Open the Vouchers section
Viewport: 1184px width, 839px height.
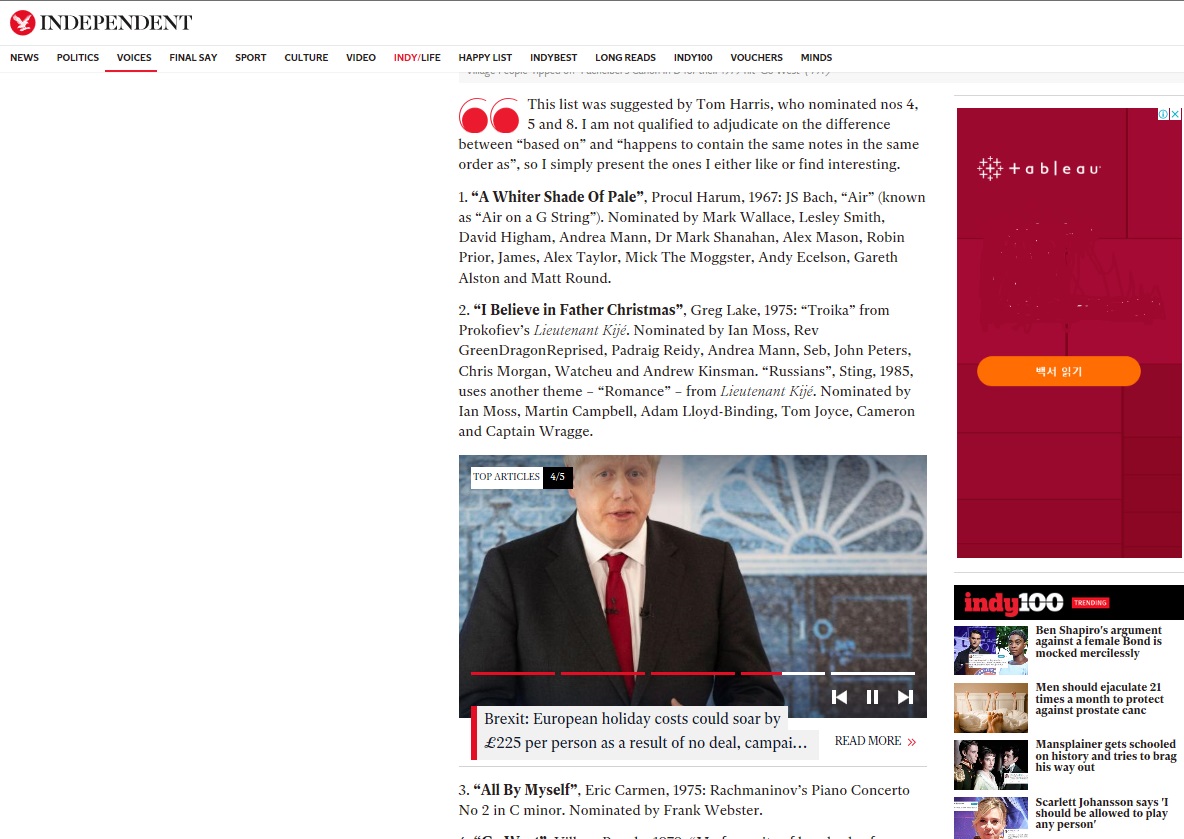pyautogui.click(x=756, y=58)
